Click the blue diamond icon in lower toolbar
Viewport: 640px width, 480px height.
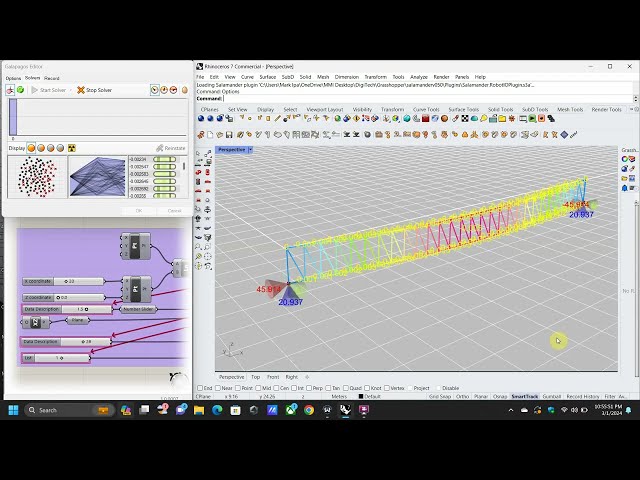point(564,134)
